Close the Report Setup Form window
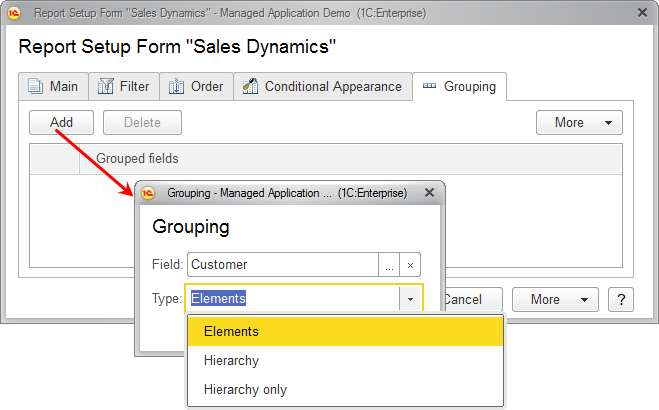 point(642,13)
